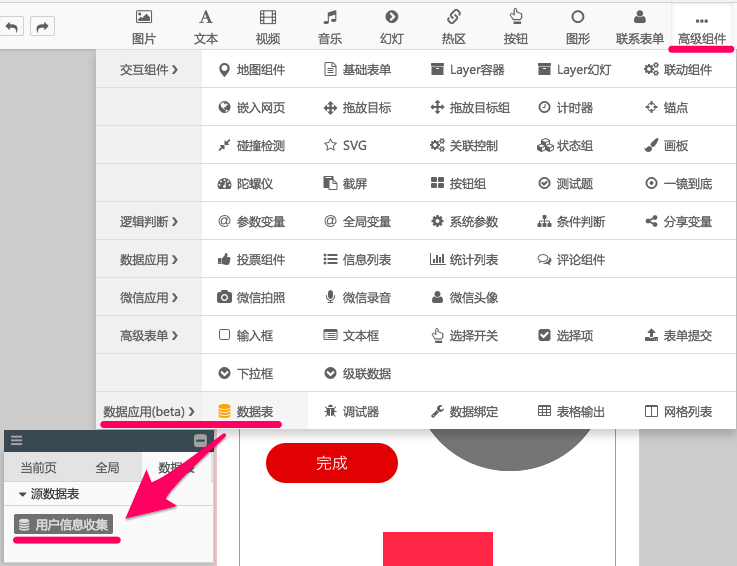Add the 数据表 data table component
Viewport: 737px width, 566px height.
click(x=246, y=412)
